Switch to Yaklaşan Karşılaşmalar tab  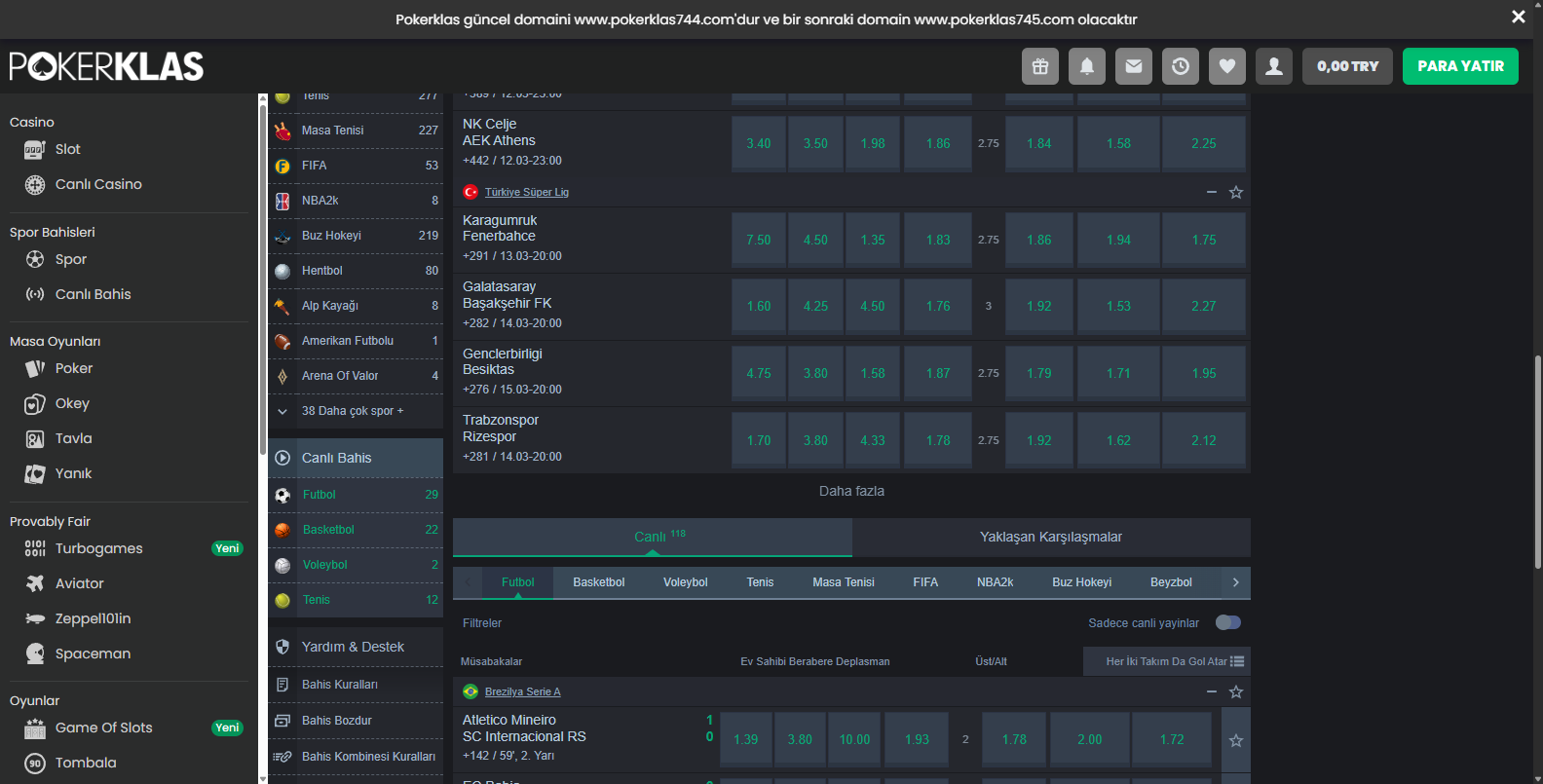pyautogui.click(x=1050, y=537)
